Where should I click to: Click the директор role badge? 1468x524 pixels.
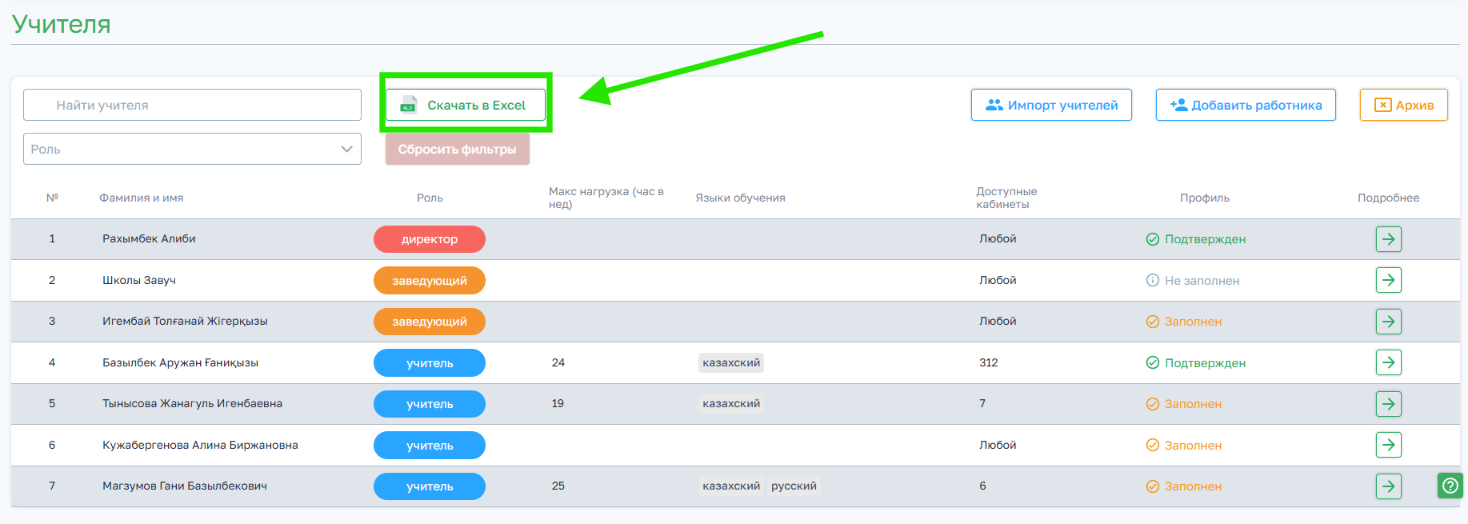429,239
